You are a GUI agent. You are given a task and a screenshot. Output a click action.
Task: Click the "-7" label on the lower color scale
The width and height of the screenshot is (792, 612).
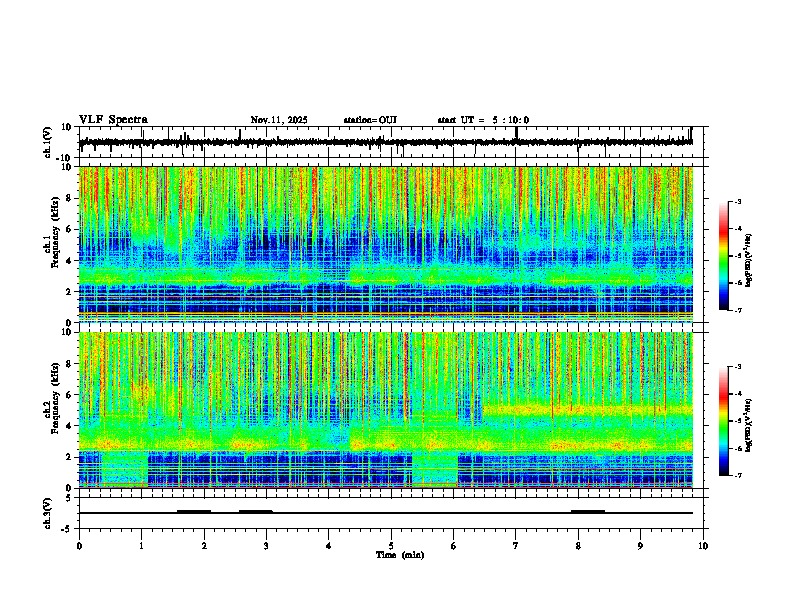pyautogui.click(x=737, y=476)
